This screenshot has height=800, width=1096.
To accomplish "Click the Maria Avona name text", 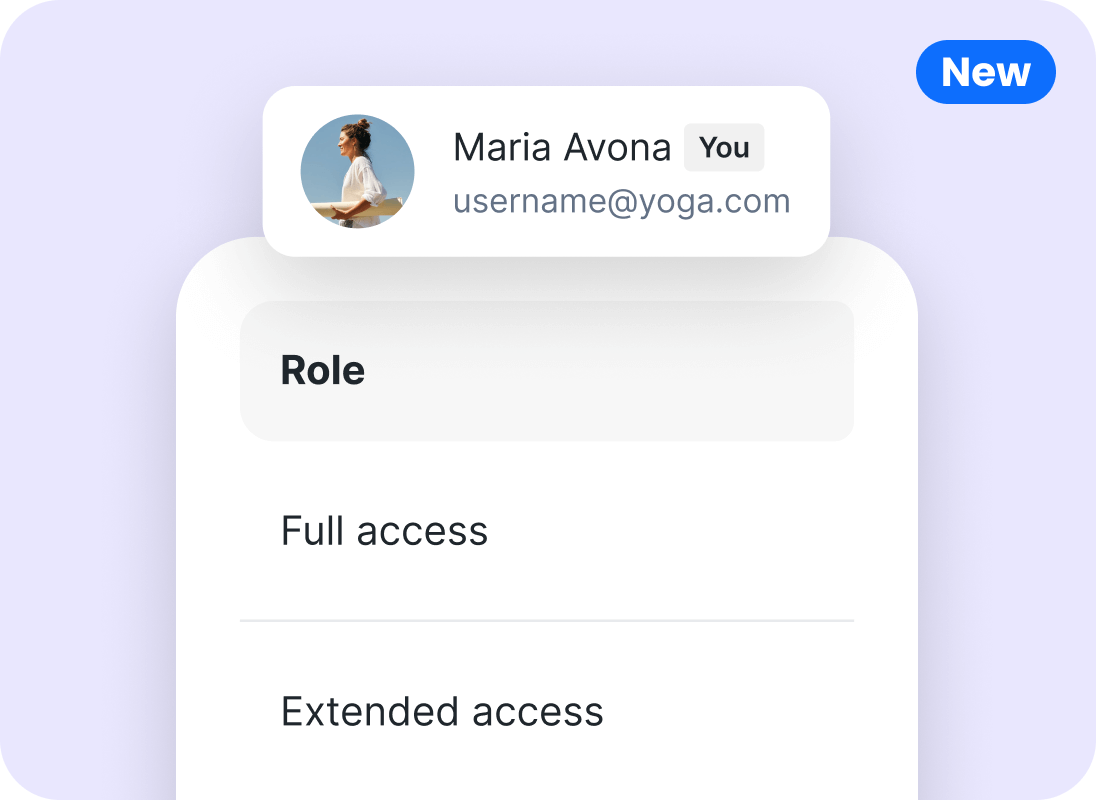I will [x=561, y=148].
